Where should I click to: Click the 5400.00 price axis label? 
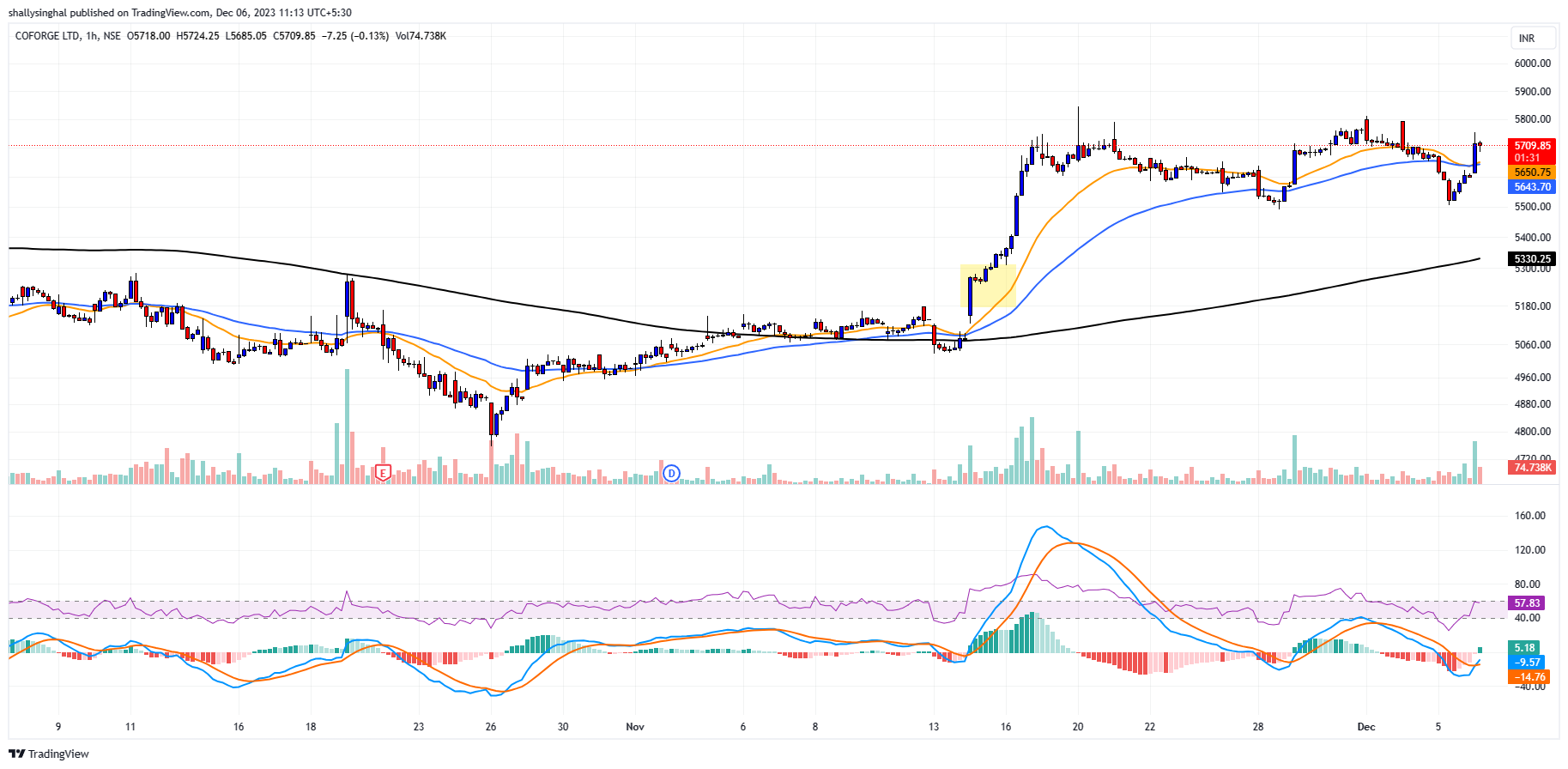tap(1533, 238)
